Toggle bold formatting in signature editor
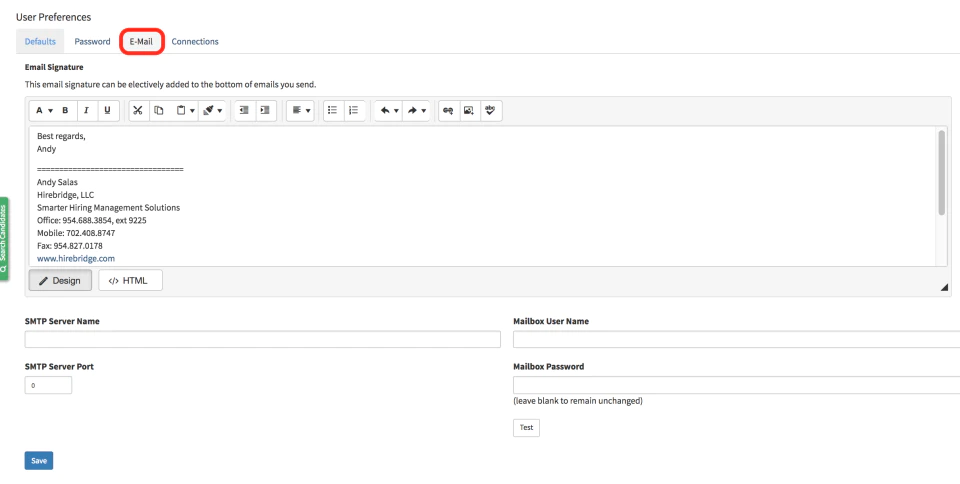 point(65,111)
